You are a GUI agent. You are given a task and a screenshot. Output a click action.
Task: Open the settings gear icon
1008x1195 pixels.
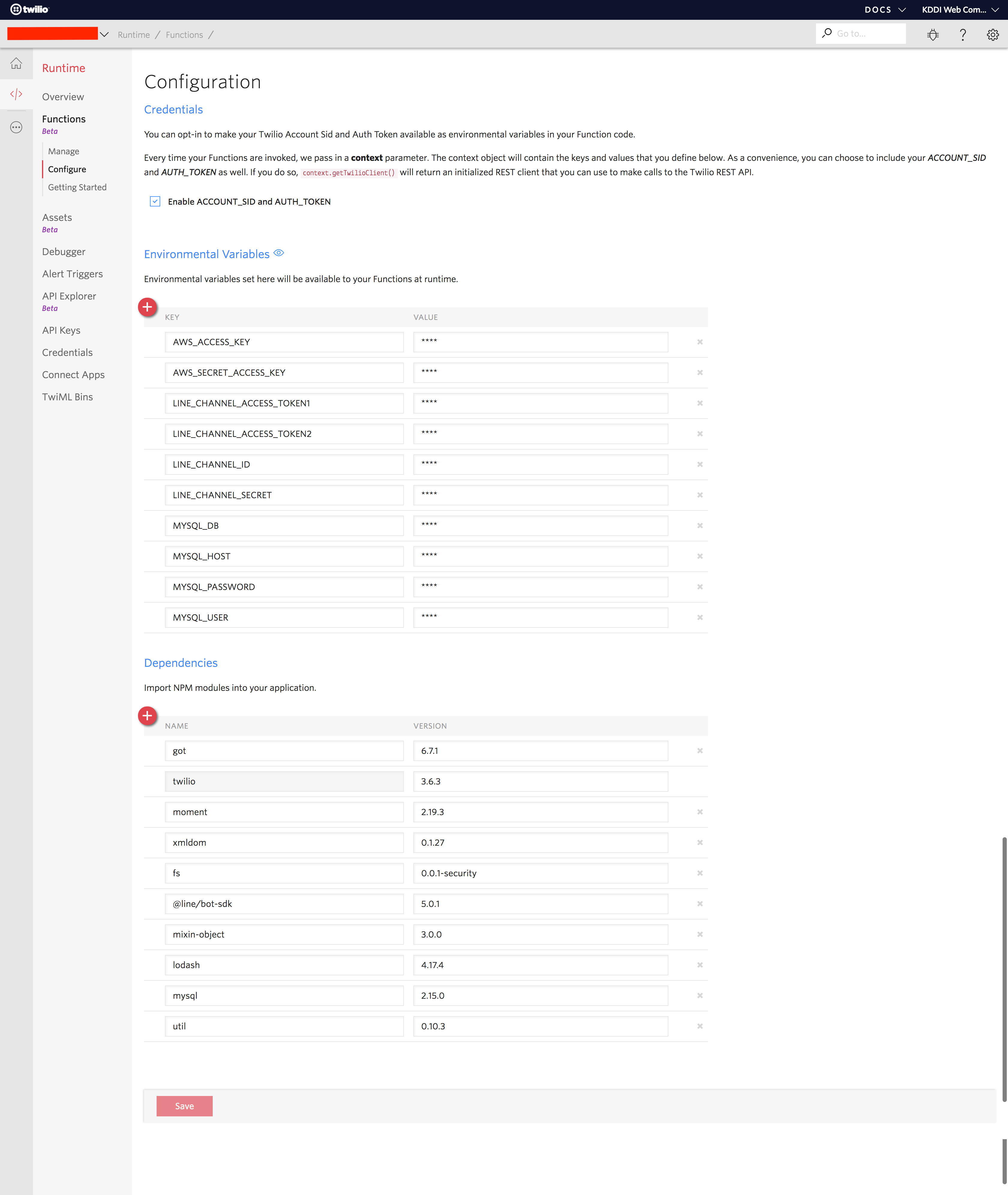(993, 34)
